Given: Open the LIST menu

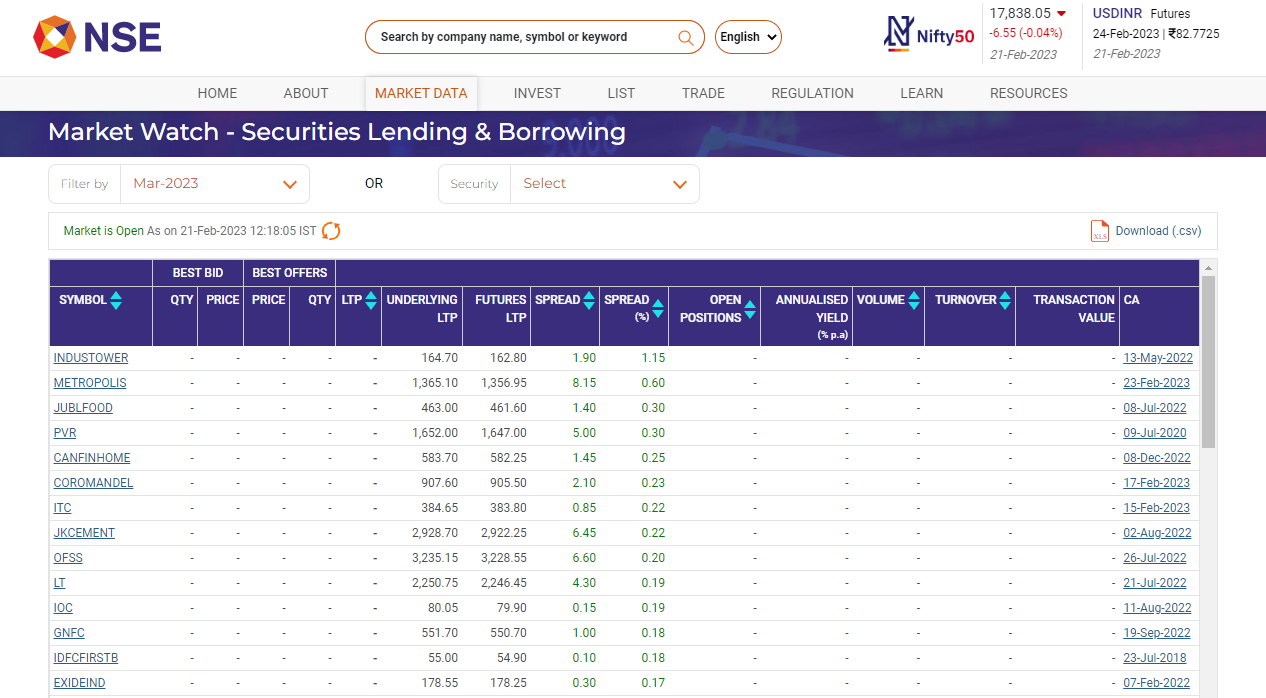Looking at the screenshot, I should coord(621,93).
